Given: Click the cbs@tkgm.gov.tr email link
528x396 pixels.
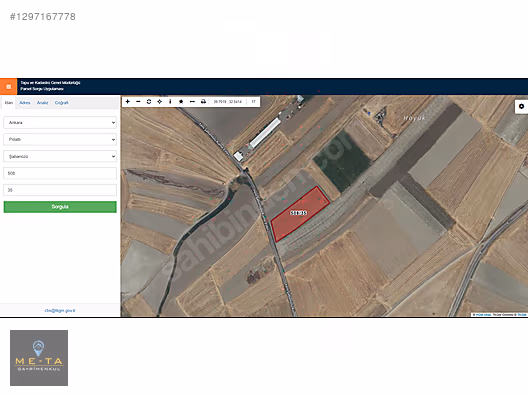Looking at the screenshot, I should (x=60, y=310).
